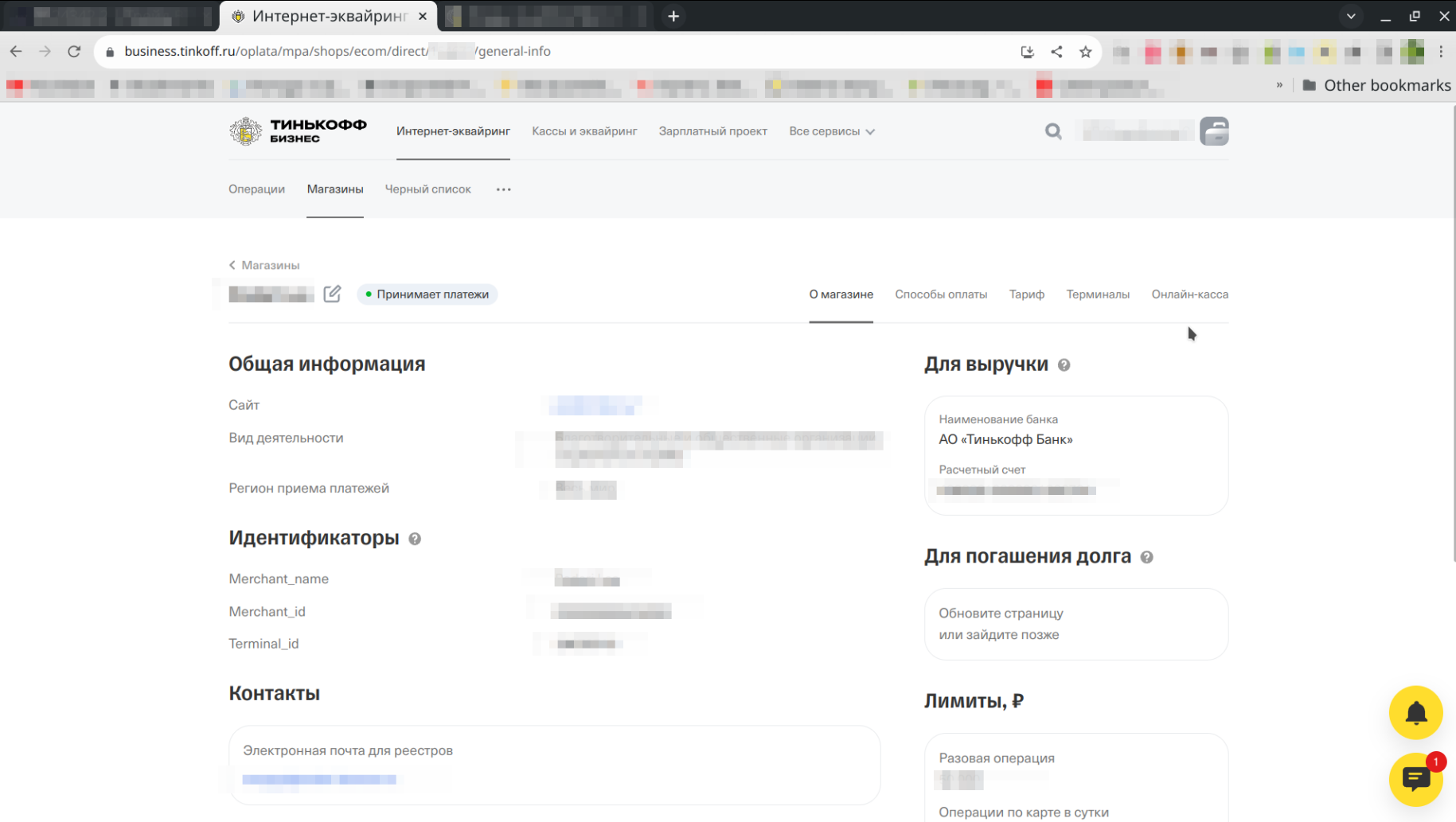Open help icon next to Идентификаторы
The width and height of the screenshot is (1456, 822).
tap(415, 539)
